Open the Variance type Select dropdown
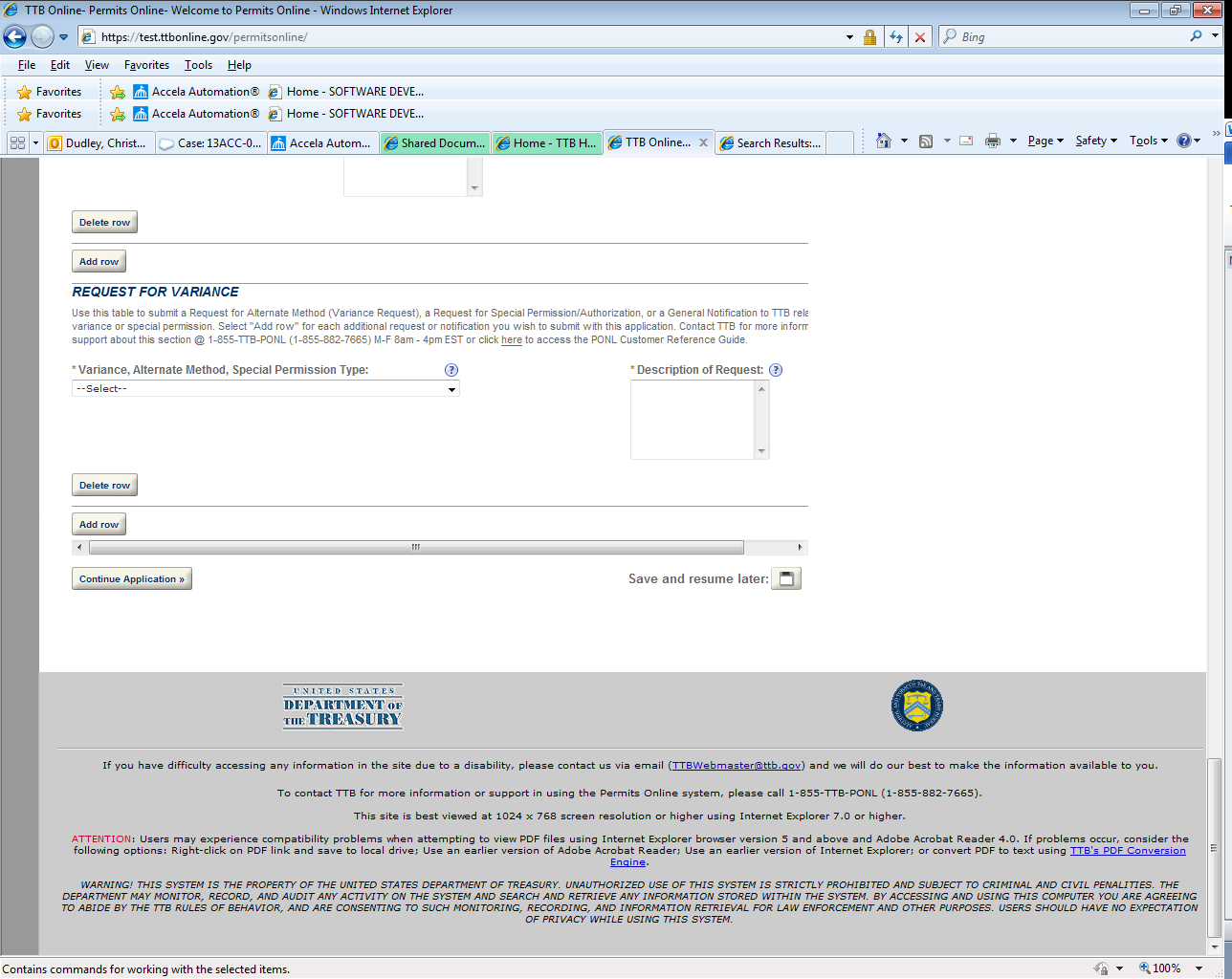Image resolution: width=1232 pixels, height=979 pixels. coord(265,389)
